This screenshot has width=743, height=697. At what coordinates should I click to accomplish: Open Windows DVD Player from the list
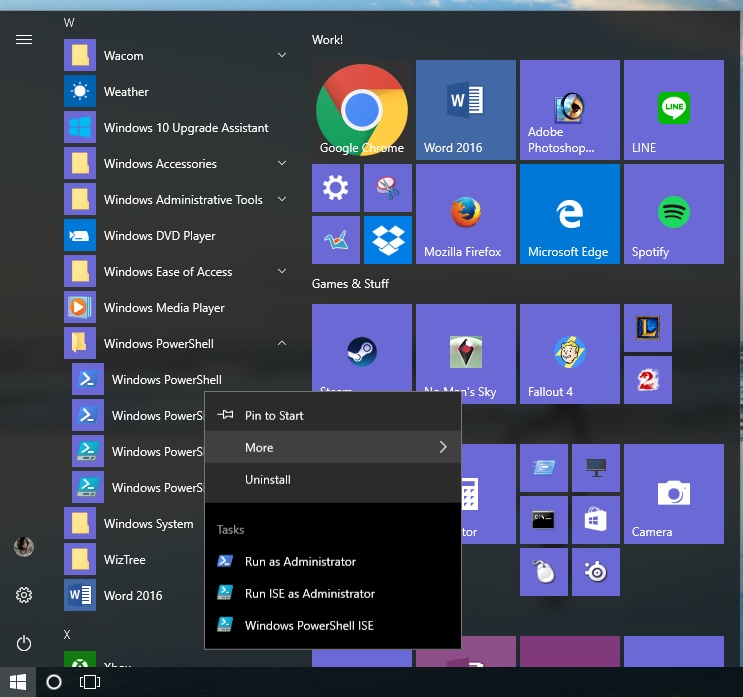(177, 235)
